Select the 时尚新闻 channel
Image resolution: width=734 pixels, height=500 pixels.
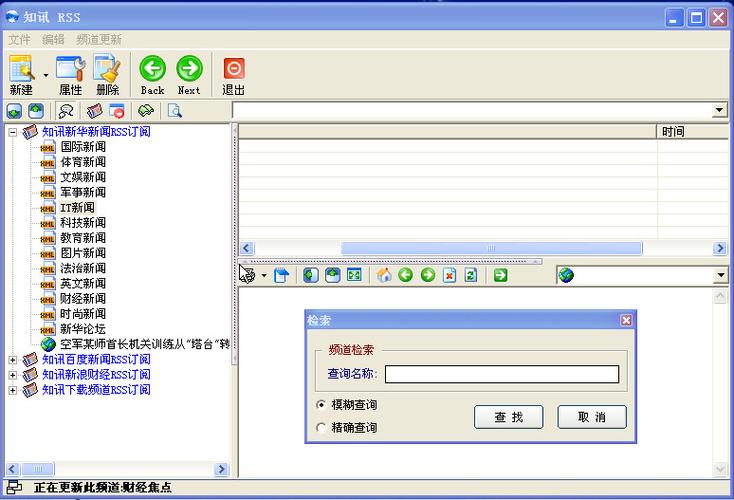click(83, 314)
